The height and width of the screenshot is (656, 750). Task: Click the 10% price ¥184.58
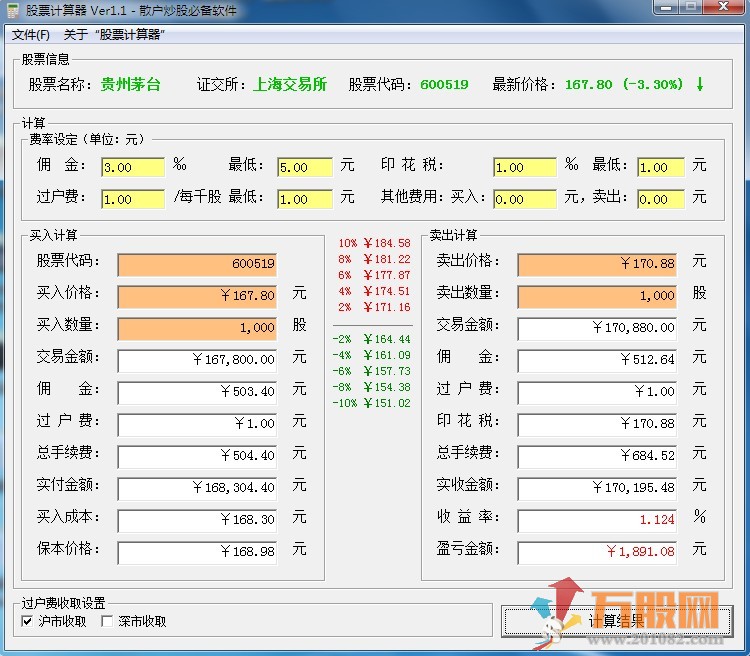386,243
